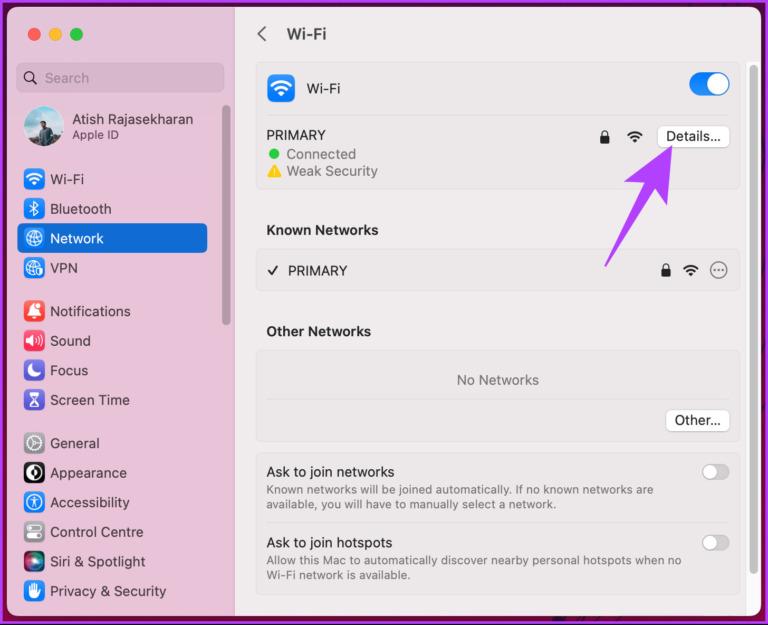
Task: Click the Other… network button
Action: pos(697,420)
